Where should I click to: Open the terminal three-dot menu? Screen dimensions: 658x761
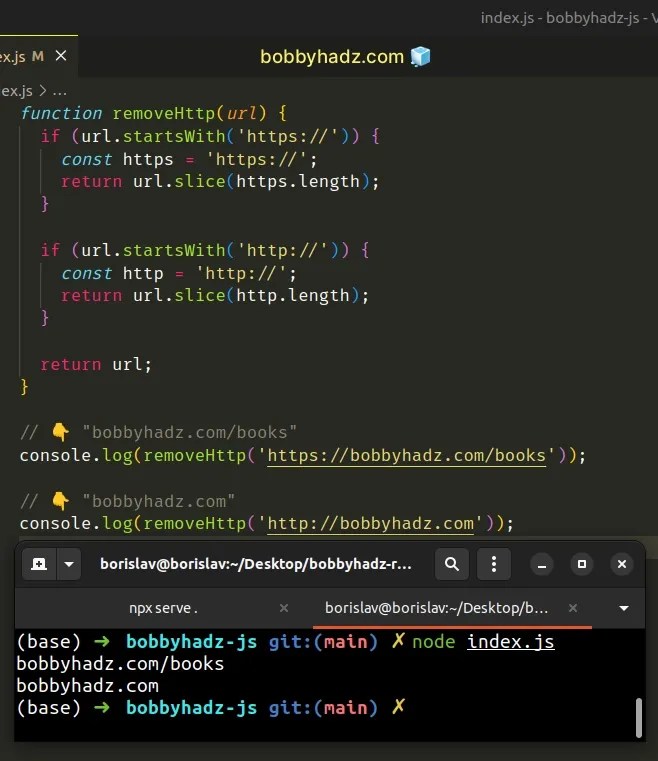click(x=494, y=564)
